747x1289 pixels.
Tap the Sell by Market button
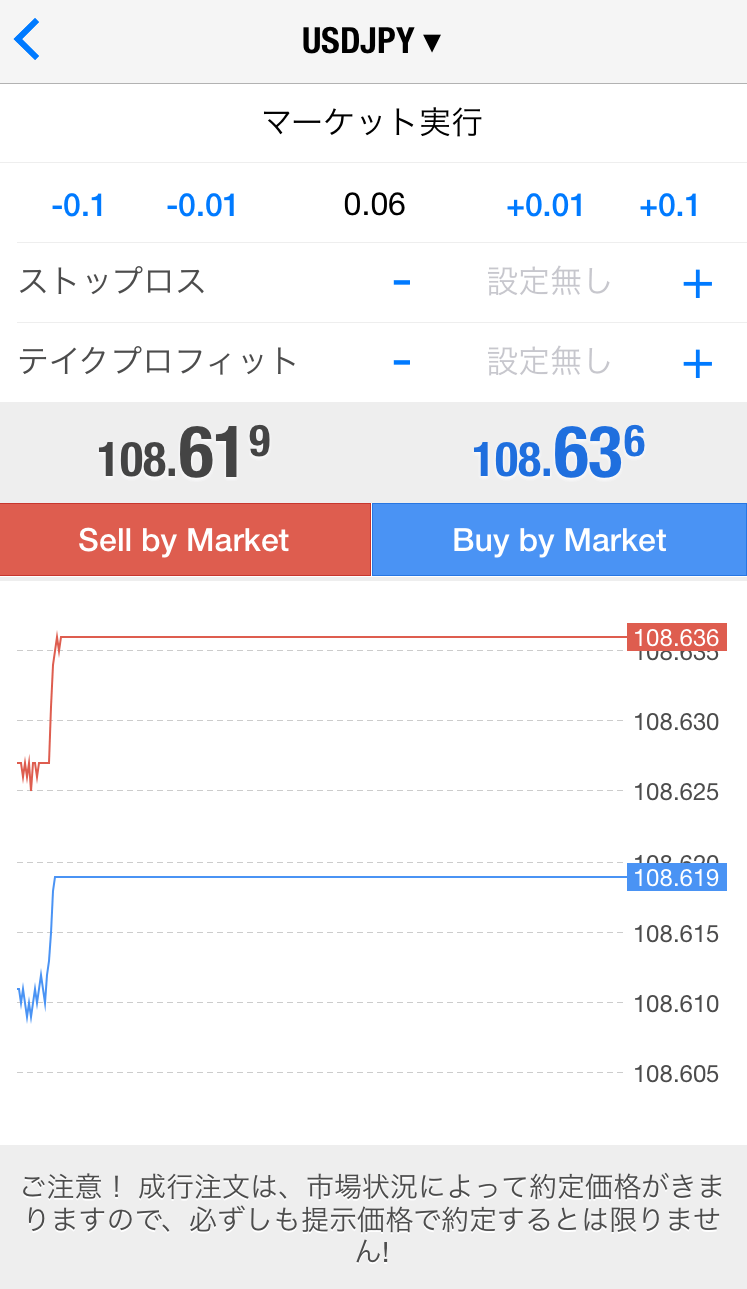coord(185,540)
